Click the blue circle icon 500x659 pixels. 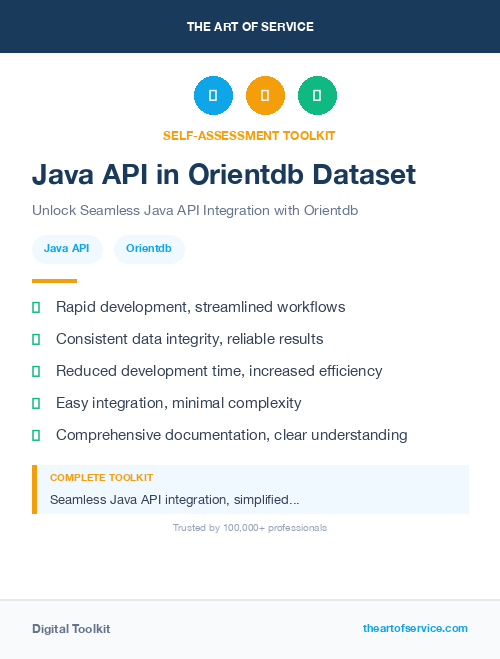213,95
